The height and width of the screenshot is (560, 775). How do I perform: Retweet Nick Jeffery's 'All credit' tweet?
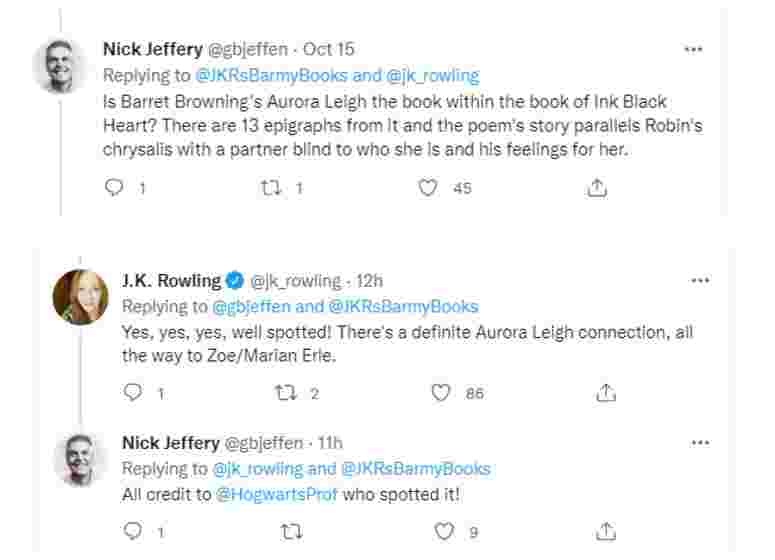click(x=287, y=531)
